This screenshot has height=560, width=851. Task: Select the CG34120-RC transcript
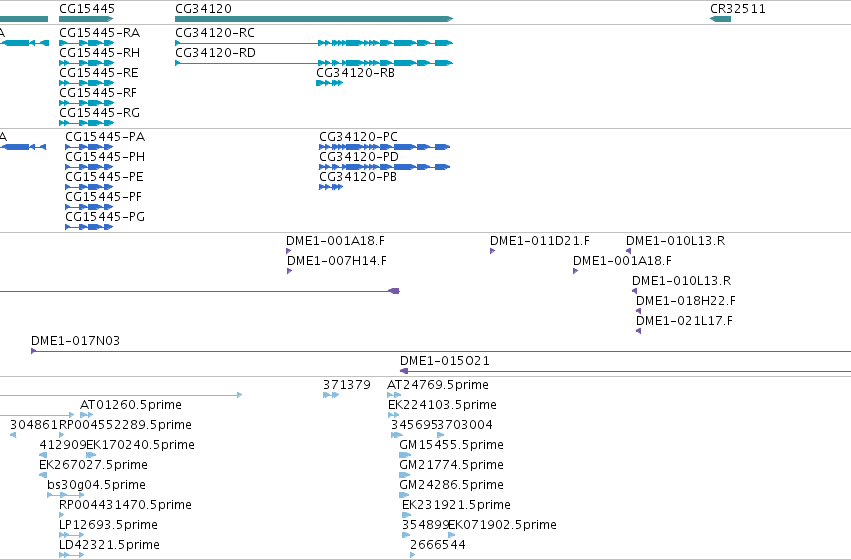[314, 43]
